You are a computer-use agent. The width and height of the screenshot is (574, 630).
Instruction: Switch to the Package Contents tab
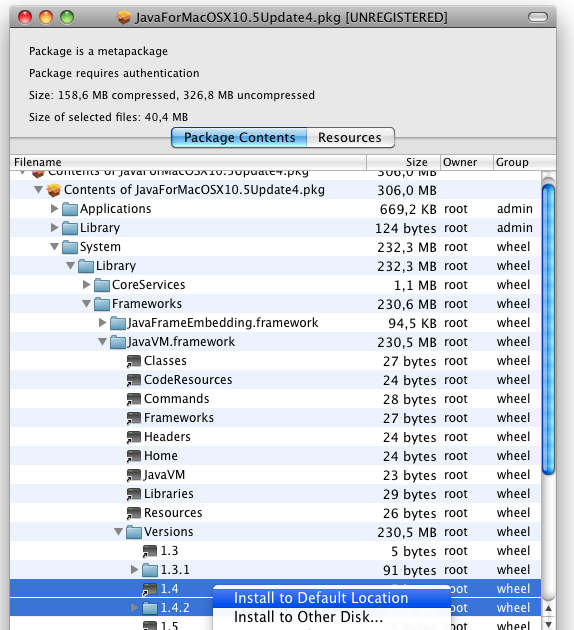(239, 137)
